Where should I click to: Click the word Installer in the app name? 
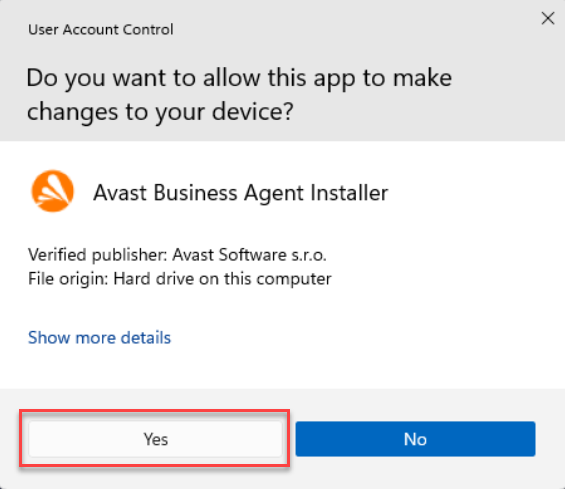pos(349,193)
